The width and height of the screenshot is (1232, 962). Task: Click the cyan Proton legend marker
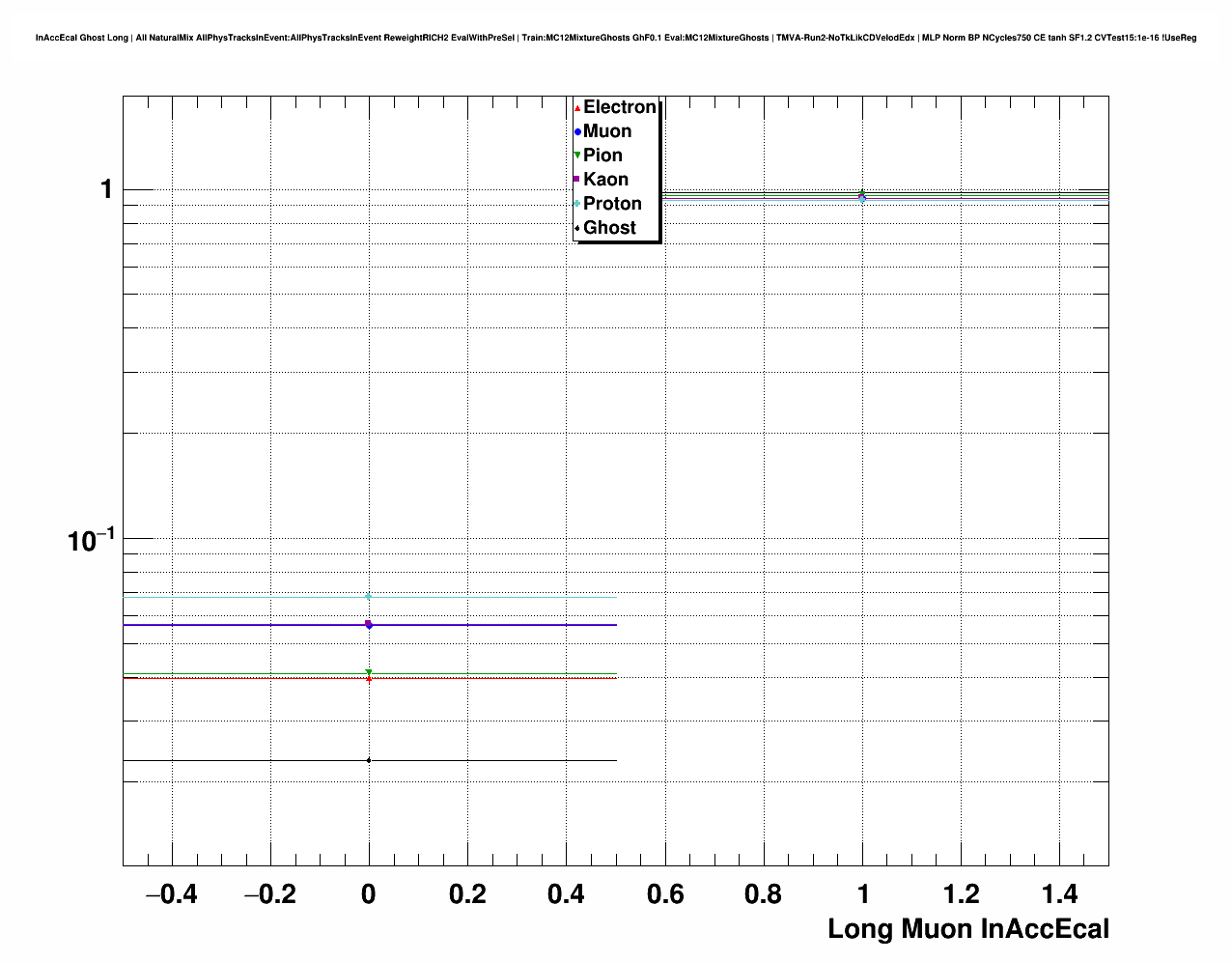[577, 204]
